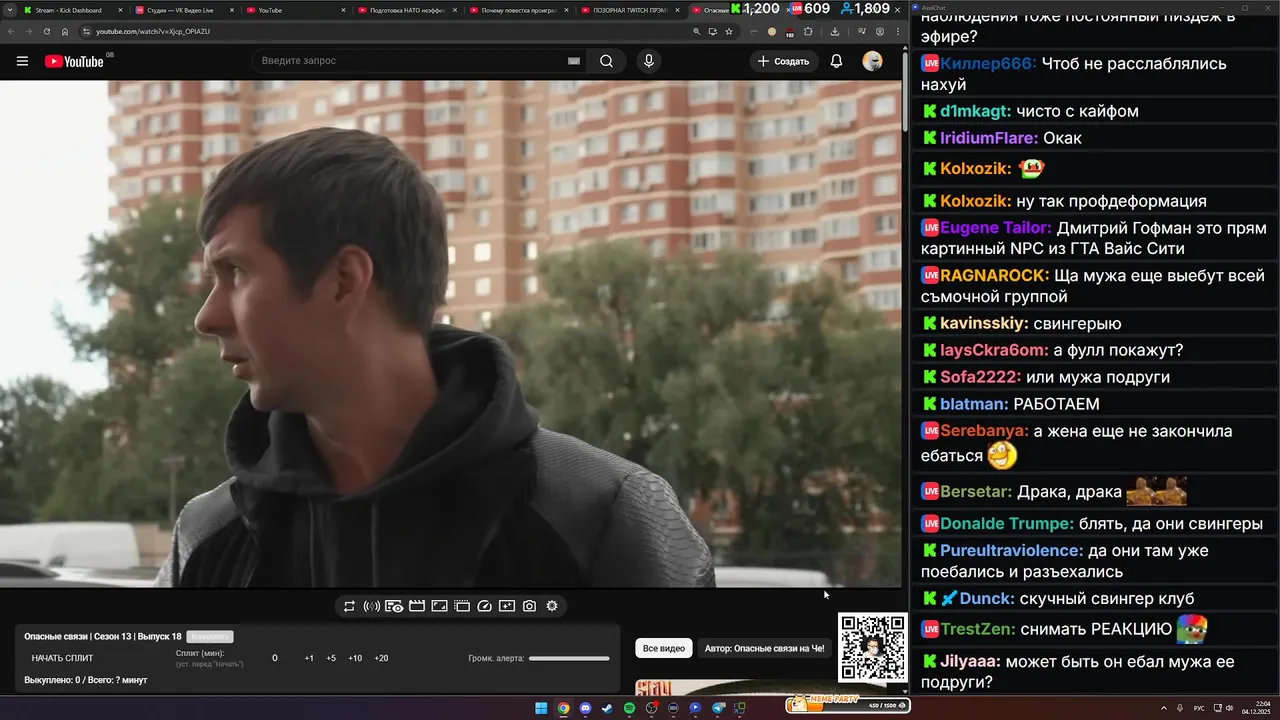Open Discord from the taskbar

(x=585, y=708)
